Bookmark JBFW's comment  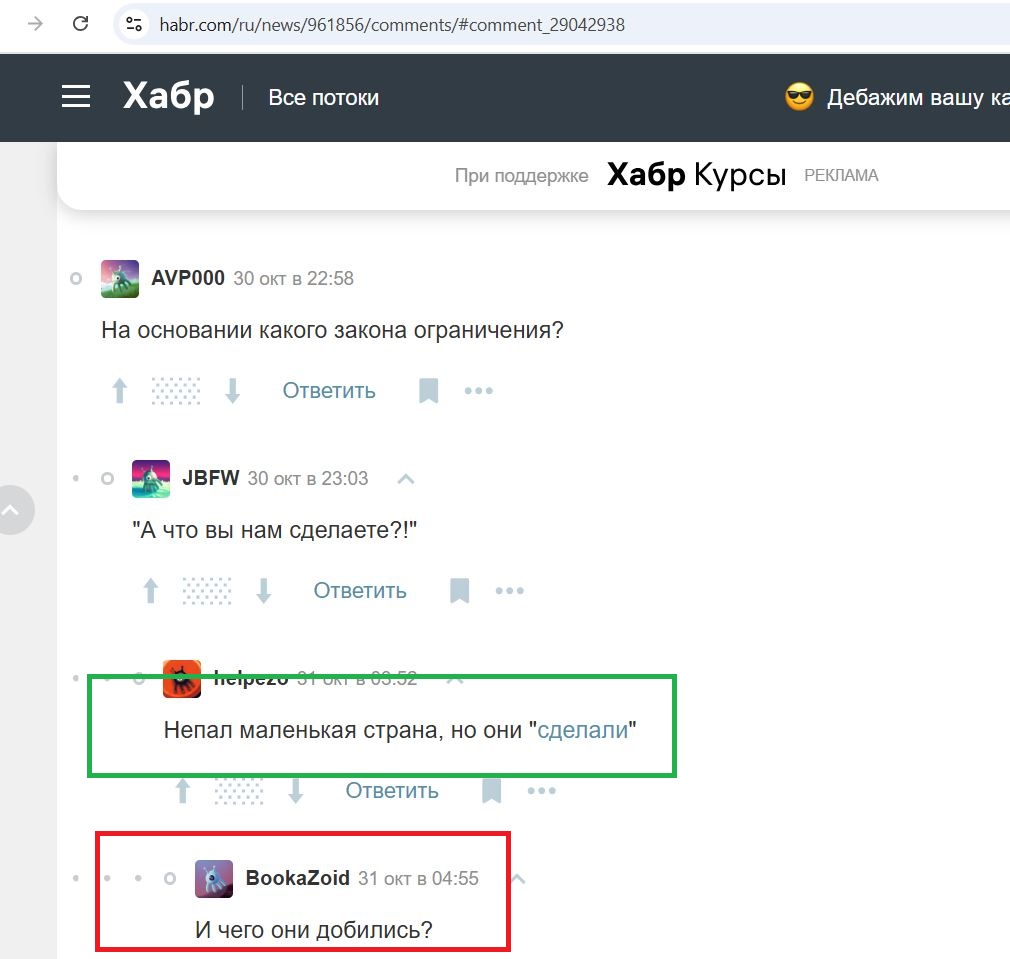[459, 590]
